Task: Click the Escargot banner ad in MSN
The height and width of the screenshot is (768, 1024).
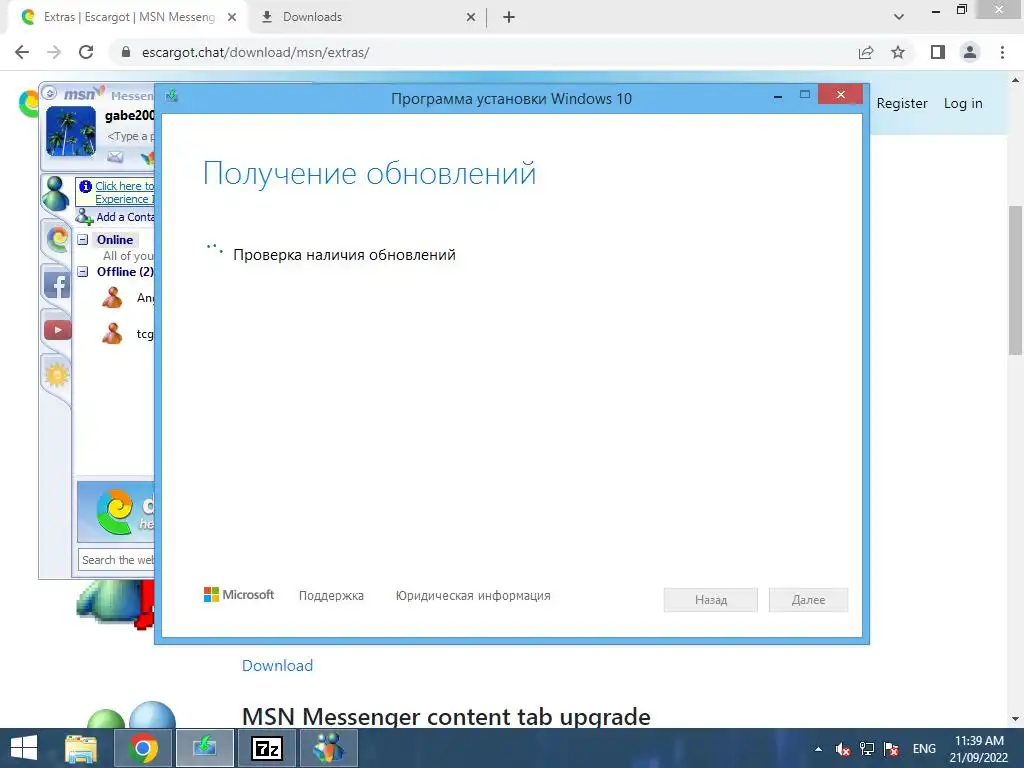Action: [x=116, y=512]
